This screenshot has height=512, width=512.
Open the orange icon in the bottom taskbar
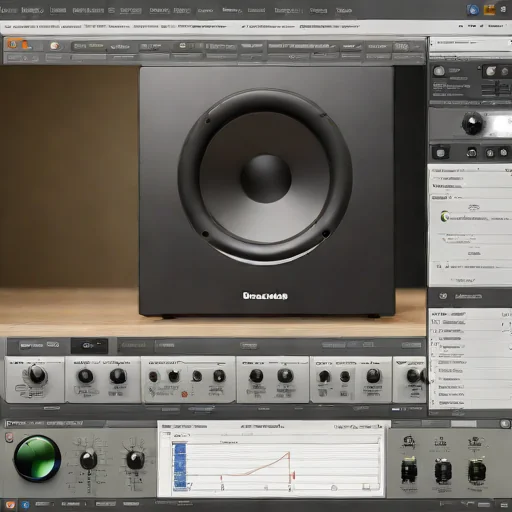coord(10,505)
